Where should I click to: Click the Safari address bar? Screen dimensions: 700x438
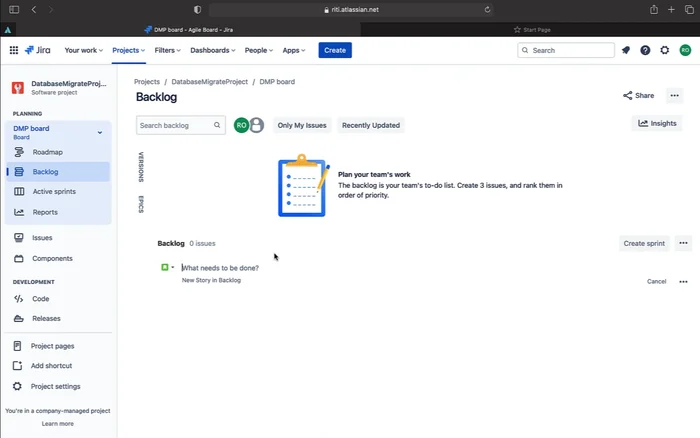click(351, 9)
